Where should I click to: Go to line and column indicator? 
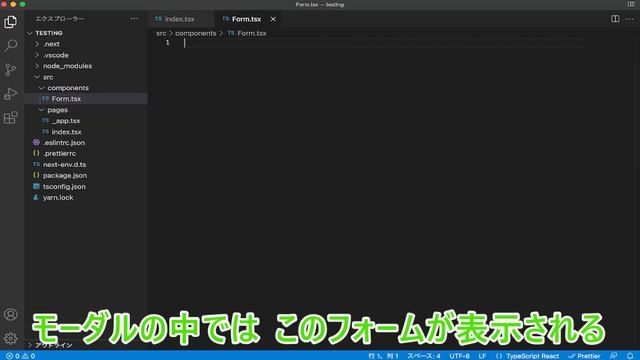click(383, 356)
